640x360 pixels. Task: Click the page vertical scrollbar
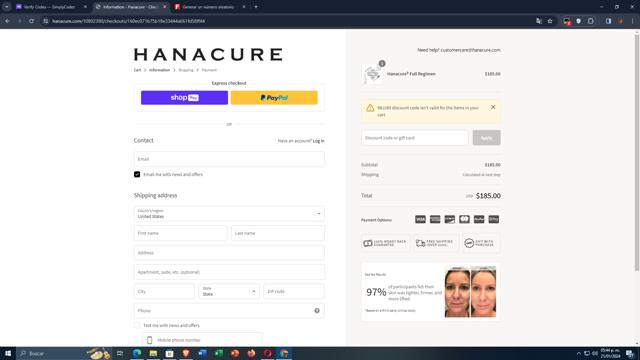pyautogui.click(x=637, y=153)
